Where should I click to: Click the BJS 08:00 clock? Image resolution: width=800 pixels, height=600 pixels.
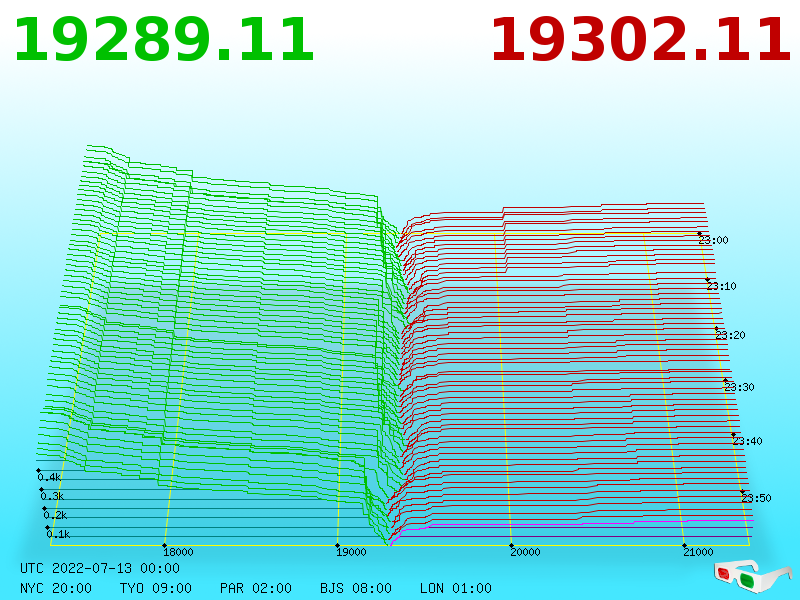[356, 588]
